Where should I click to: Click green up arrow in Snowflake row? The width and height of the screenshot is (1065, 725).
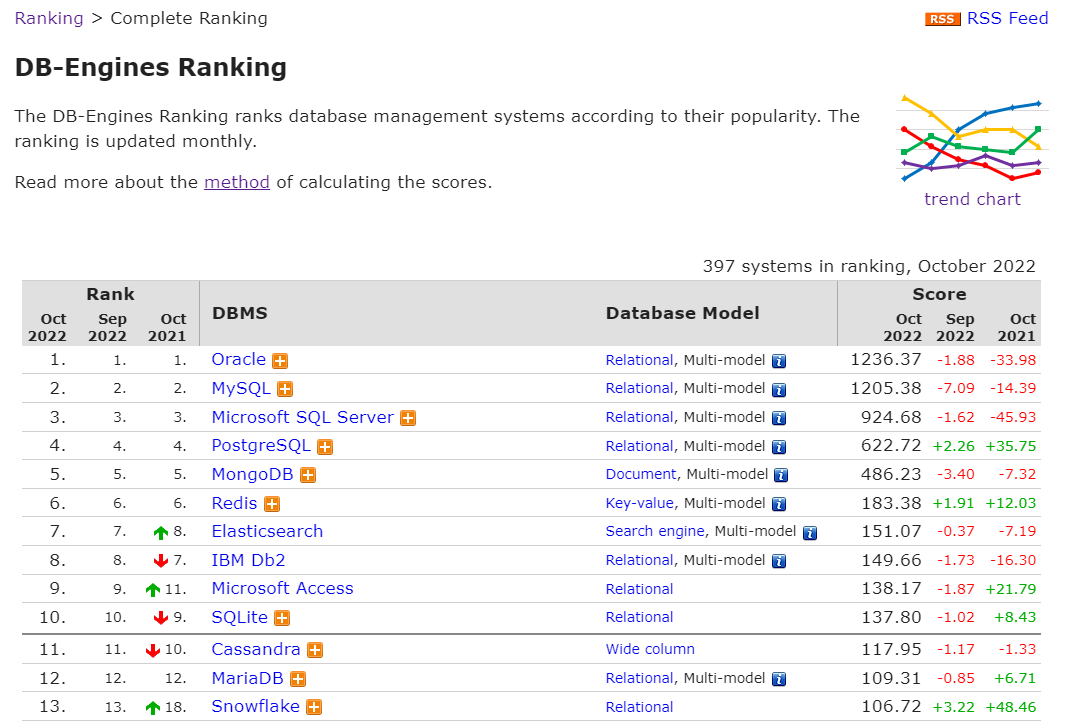coord(153,708)
